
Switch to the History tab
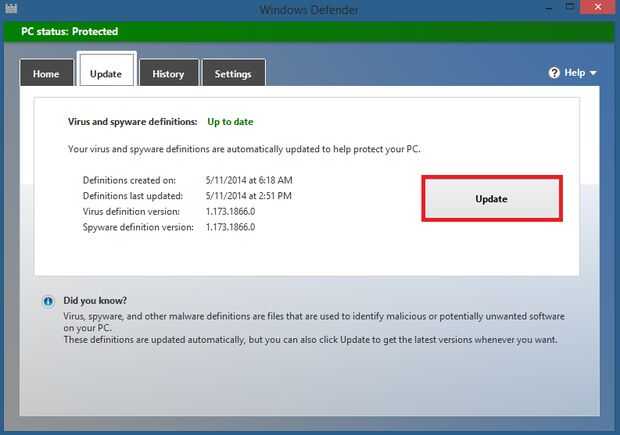169,73
